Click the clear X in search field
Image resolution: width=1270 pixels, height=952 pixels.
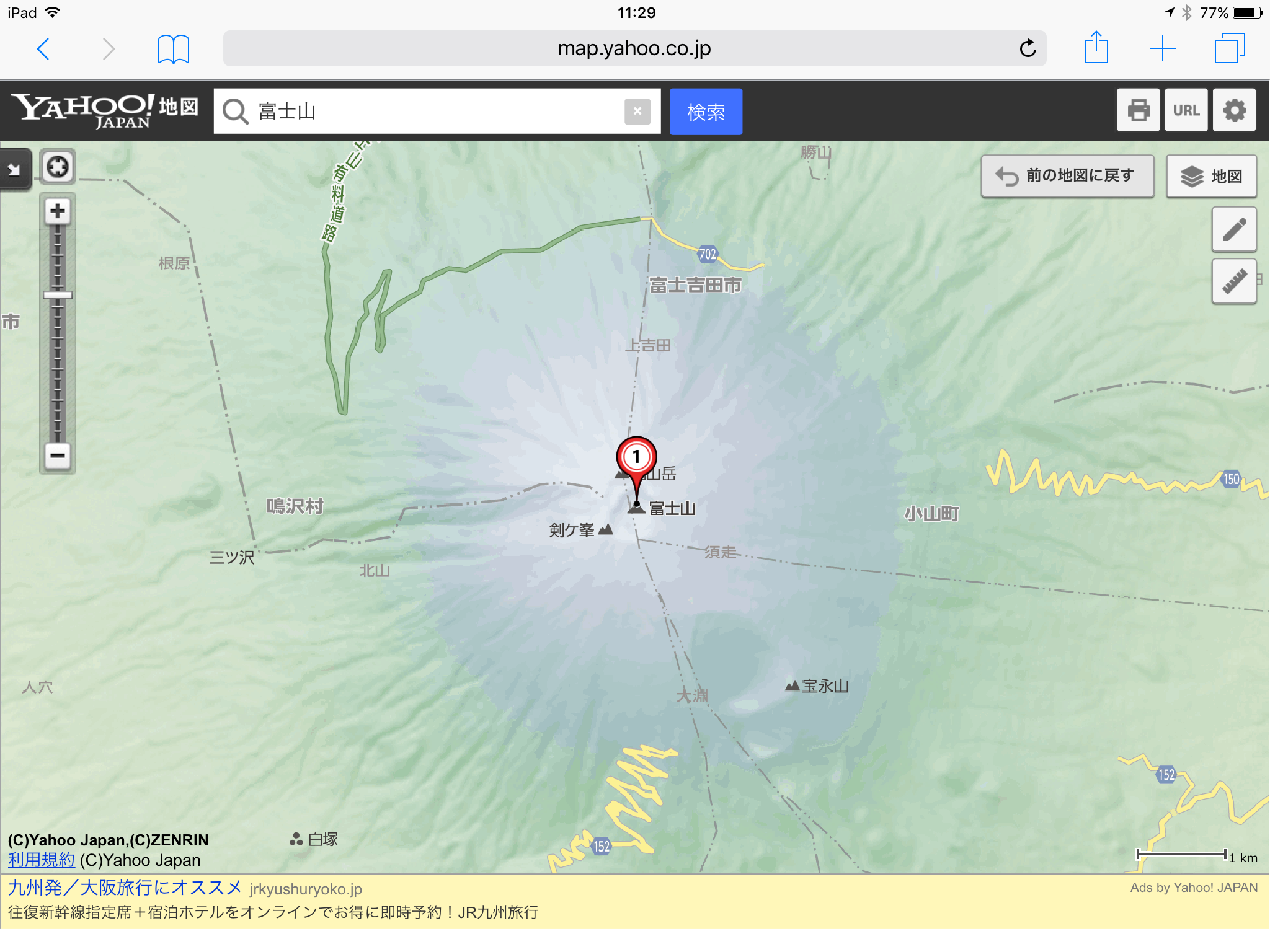click(x=637, y=110)
